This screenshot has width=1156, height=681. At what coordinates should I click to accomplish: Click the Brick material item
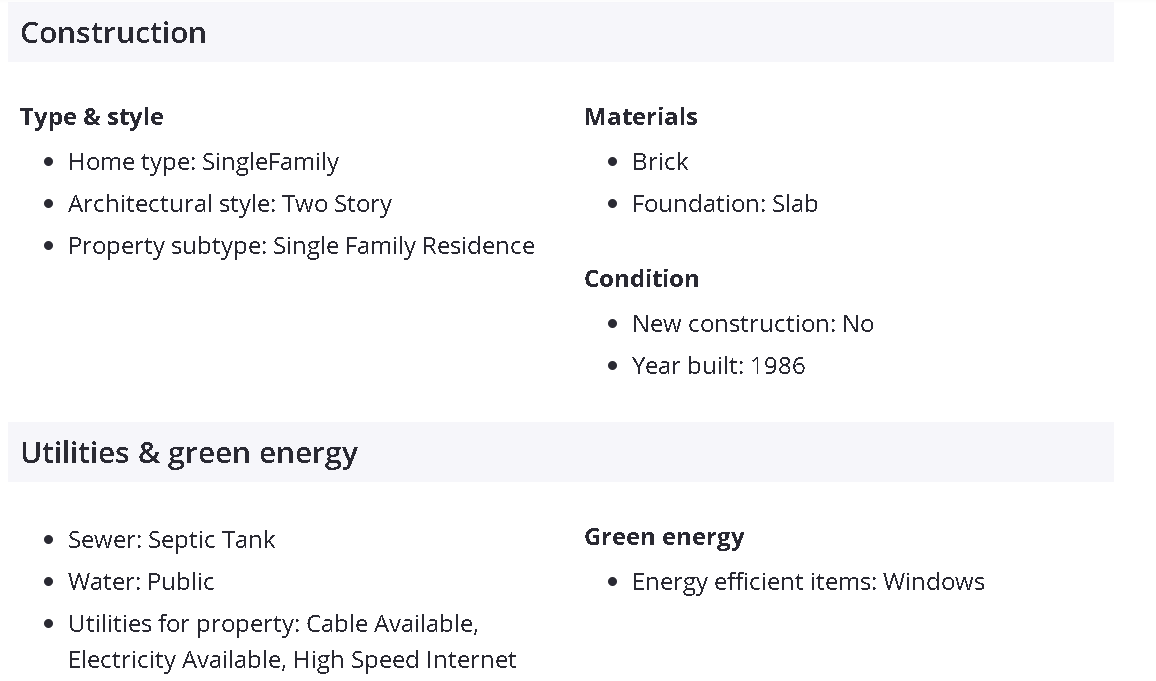click(x=660, y=162)
